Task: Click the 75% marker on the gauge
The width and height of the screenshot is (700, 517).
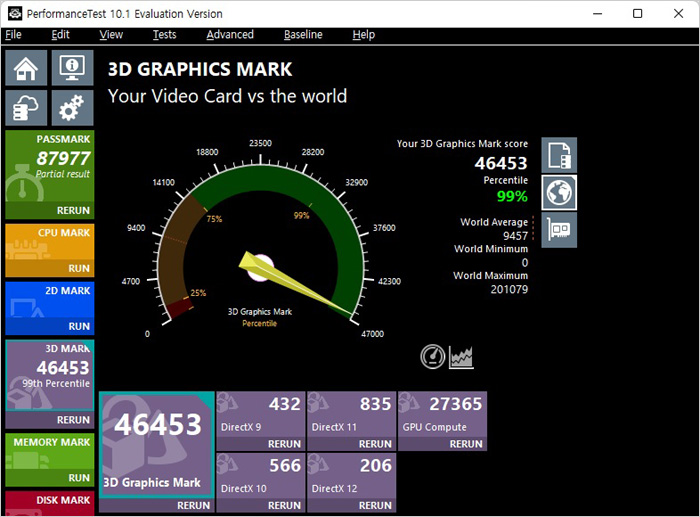Action: [x=214, y=219]
